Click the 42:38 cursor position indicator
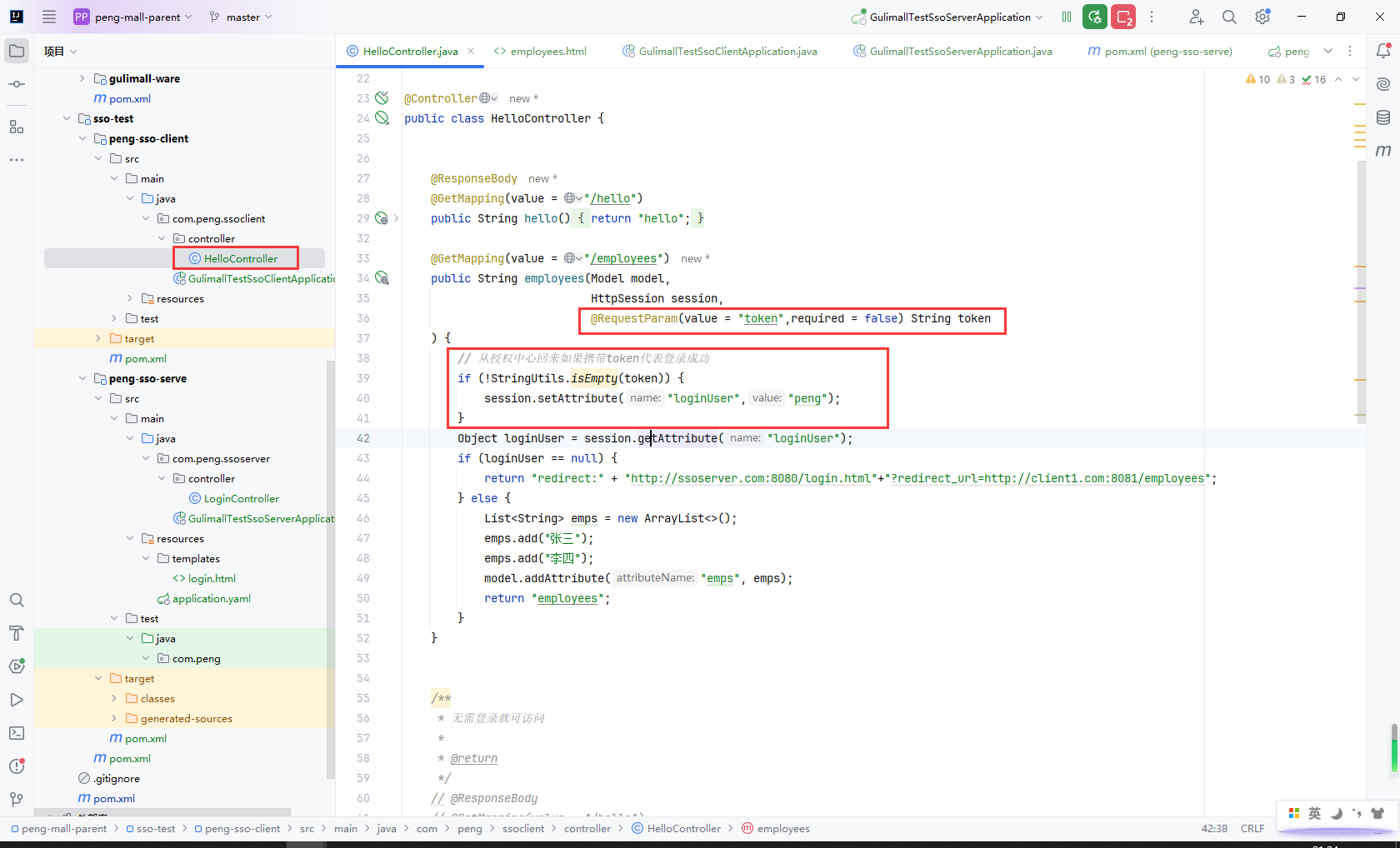1400x848 pixels. 1214,828
